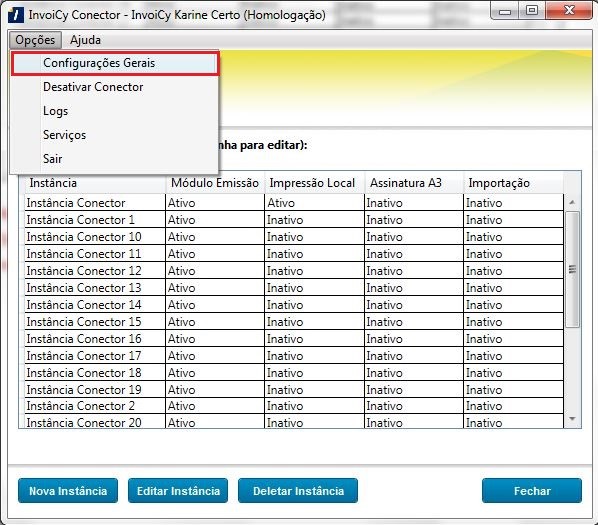
Task: Select the row 'Instância Conector'
Action: (294, 203)
